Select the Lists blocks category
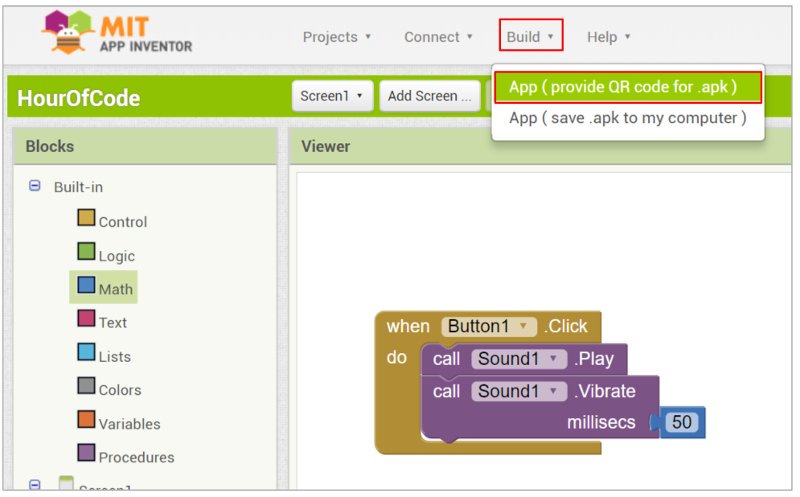This screenshot has height=497, width=800. pyautogui.click(x=104, y=355)
